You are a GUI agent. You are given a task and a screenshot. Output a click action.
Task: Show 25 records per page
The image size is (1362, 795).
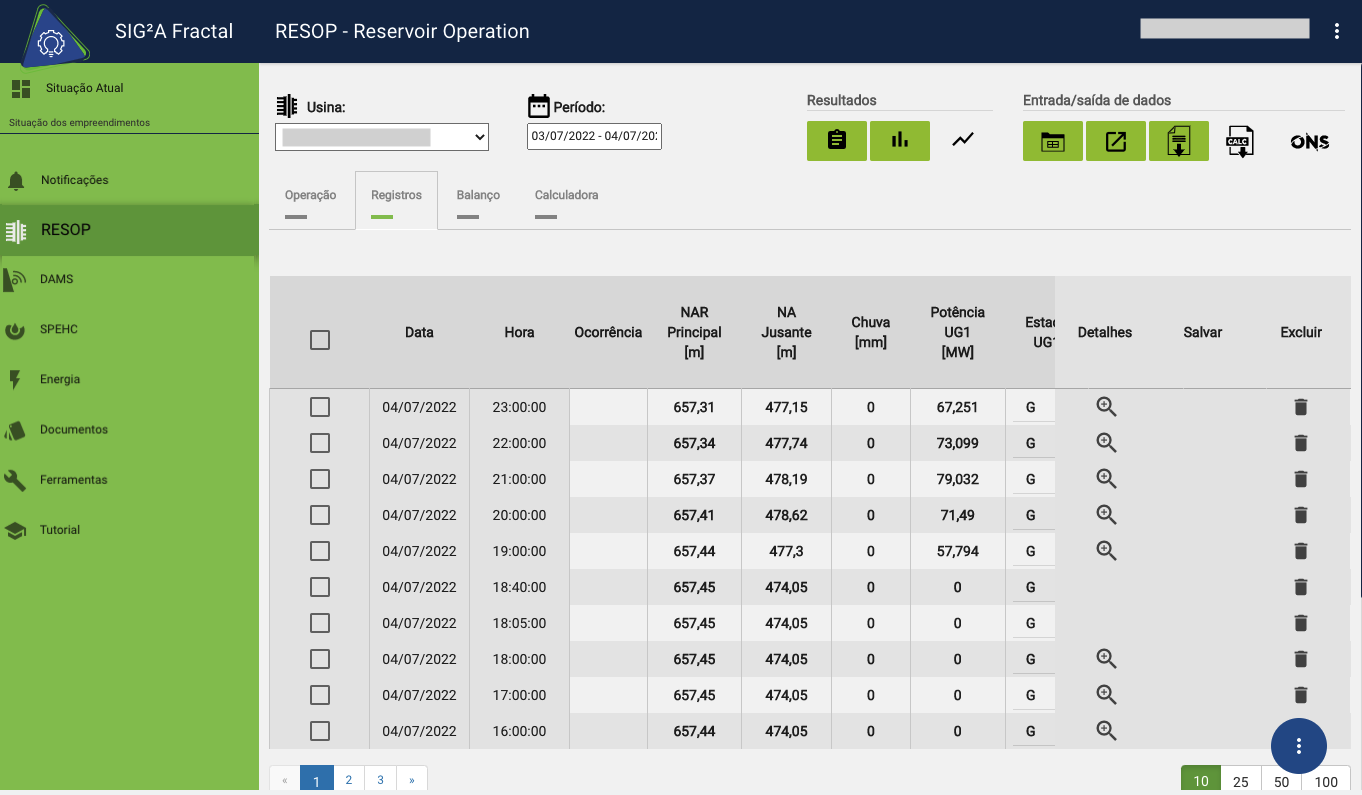1240,781
